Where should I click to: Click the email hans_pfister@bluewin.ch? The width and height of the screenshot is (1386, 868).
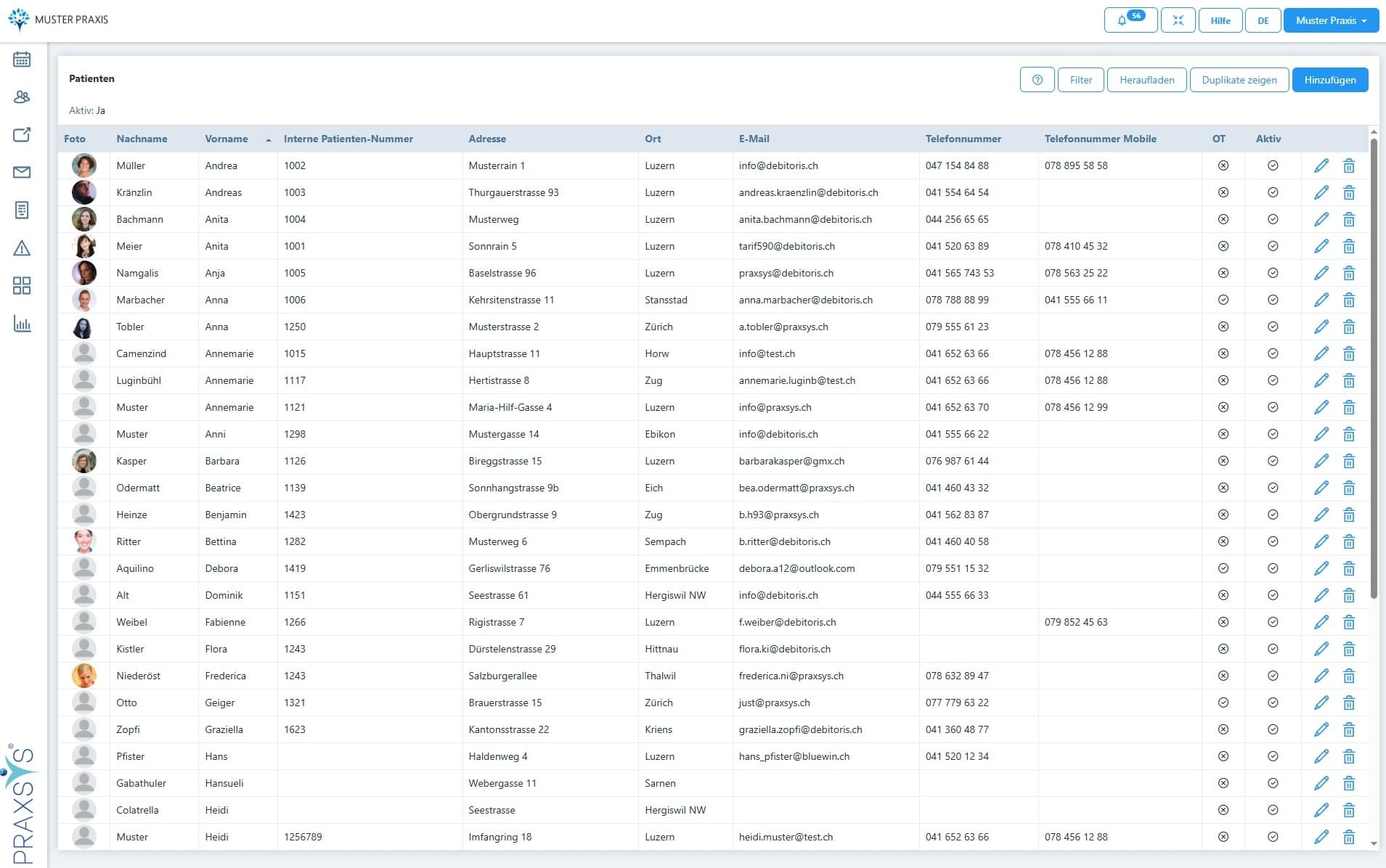(x=794, y=756)
